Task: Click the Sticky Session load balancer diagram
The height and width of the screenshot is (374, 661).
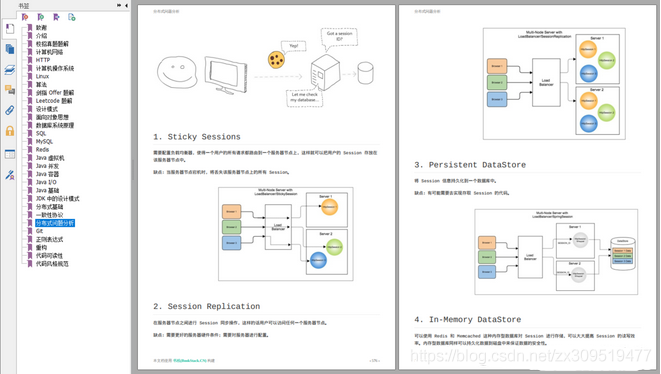Action: 286,234
